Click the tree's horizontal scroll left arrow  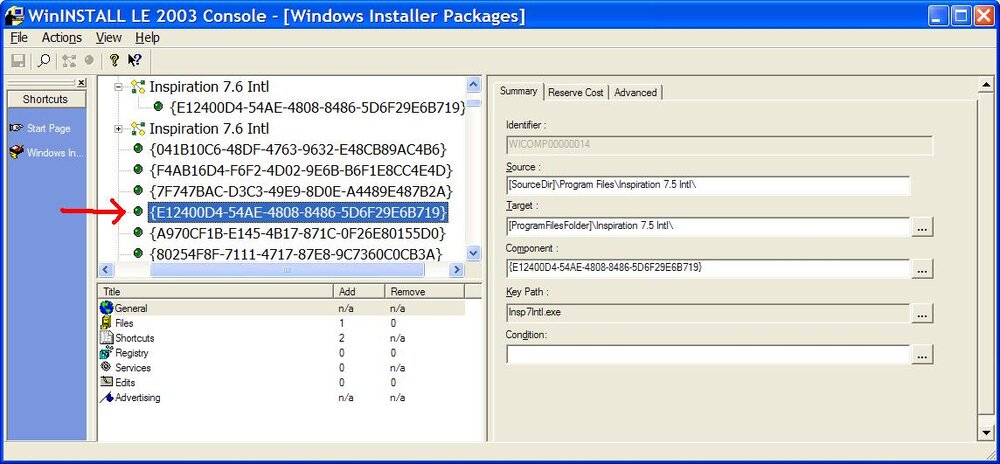coord(106,270)
